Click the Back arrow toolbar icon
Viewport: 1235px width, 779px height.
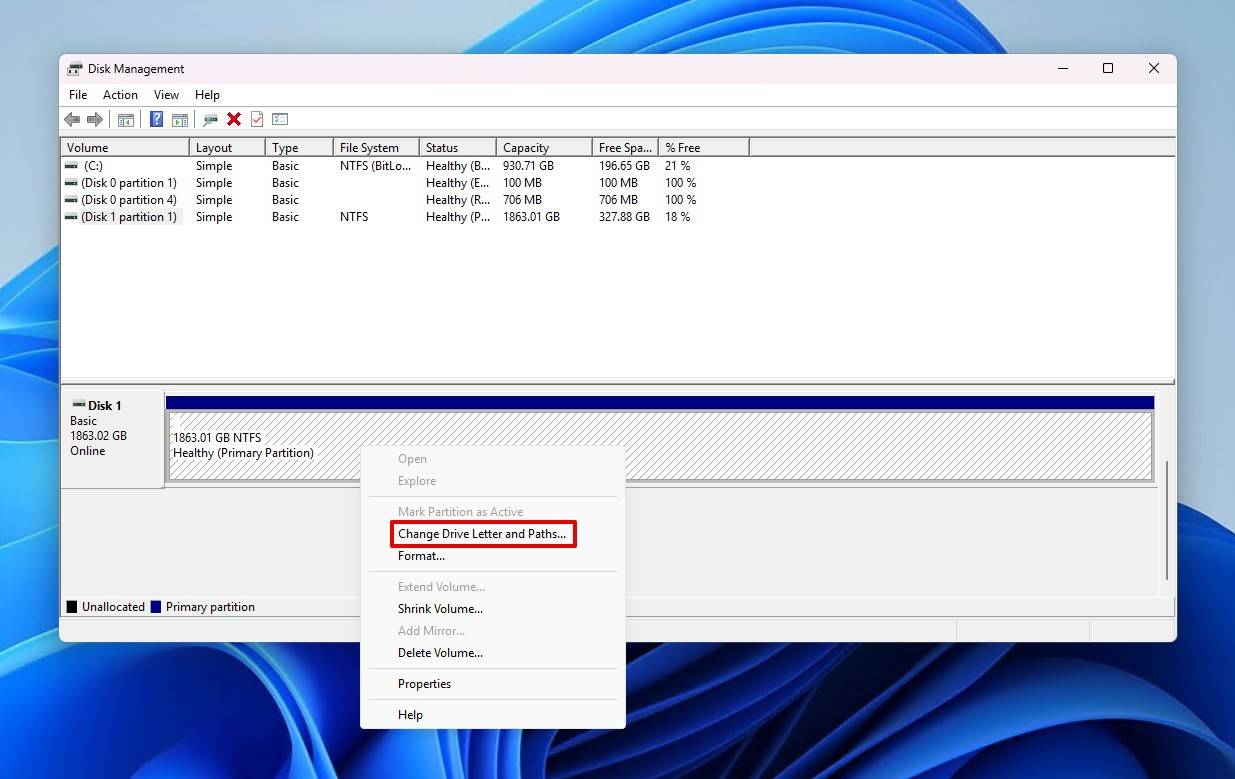click(72, 120)
